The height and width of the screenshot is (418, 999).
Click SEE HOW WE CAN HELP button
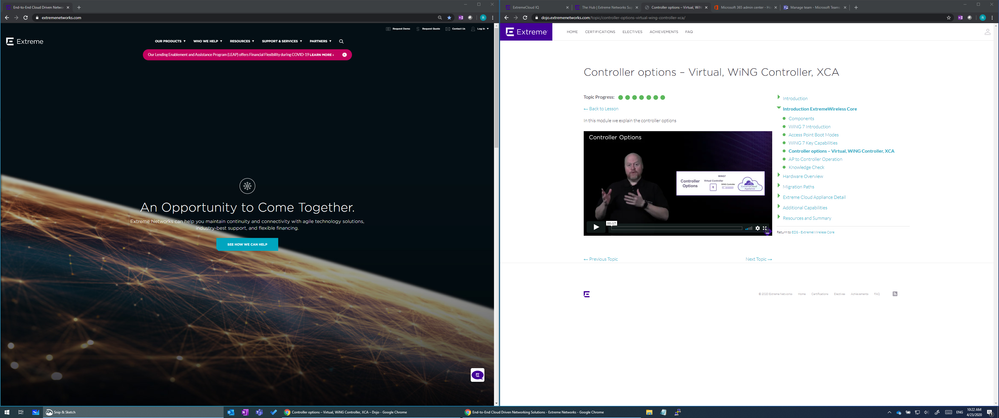point(247,244)
